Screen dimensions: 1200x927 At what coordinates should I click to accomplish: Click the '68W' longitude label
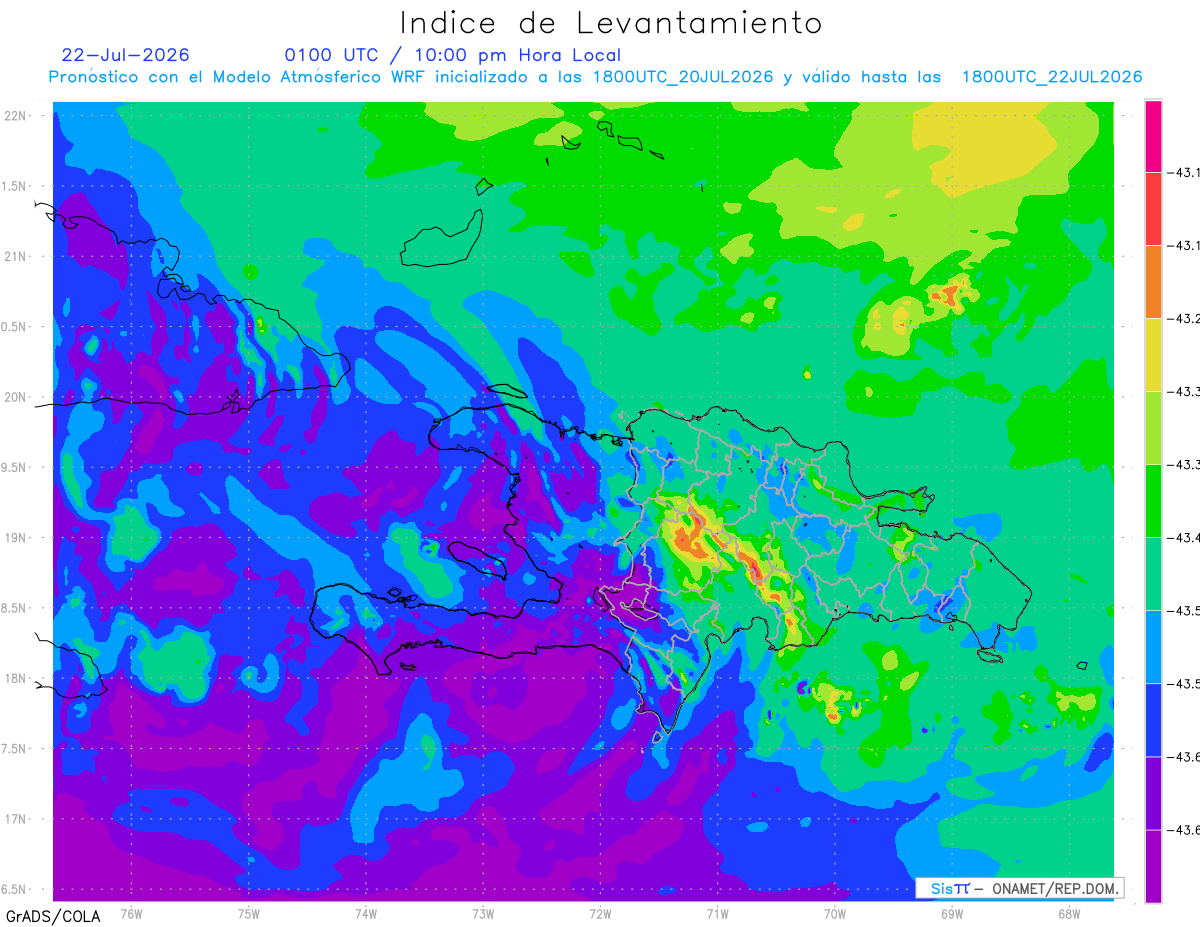click(1069, 913)
